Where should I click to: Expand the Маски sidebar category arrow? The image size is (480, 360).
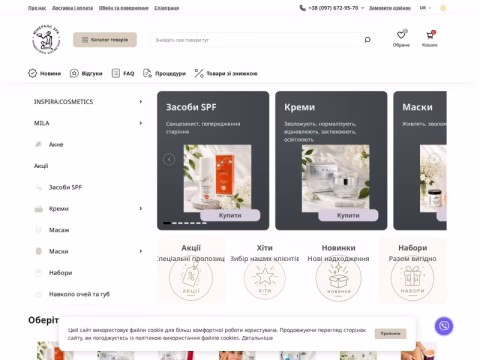[x=141, y=251]
